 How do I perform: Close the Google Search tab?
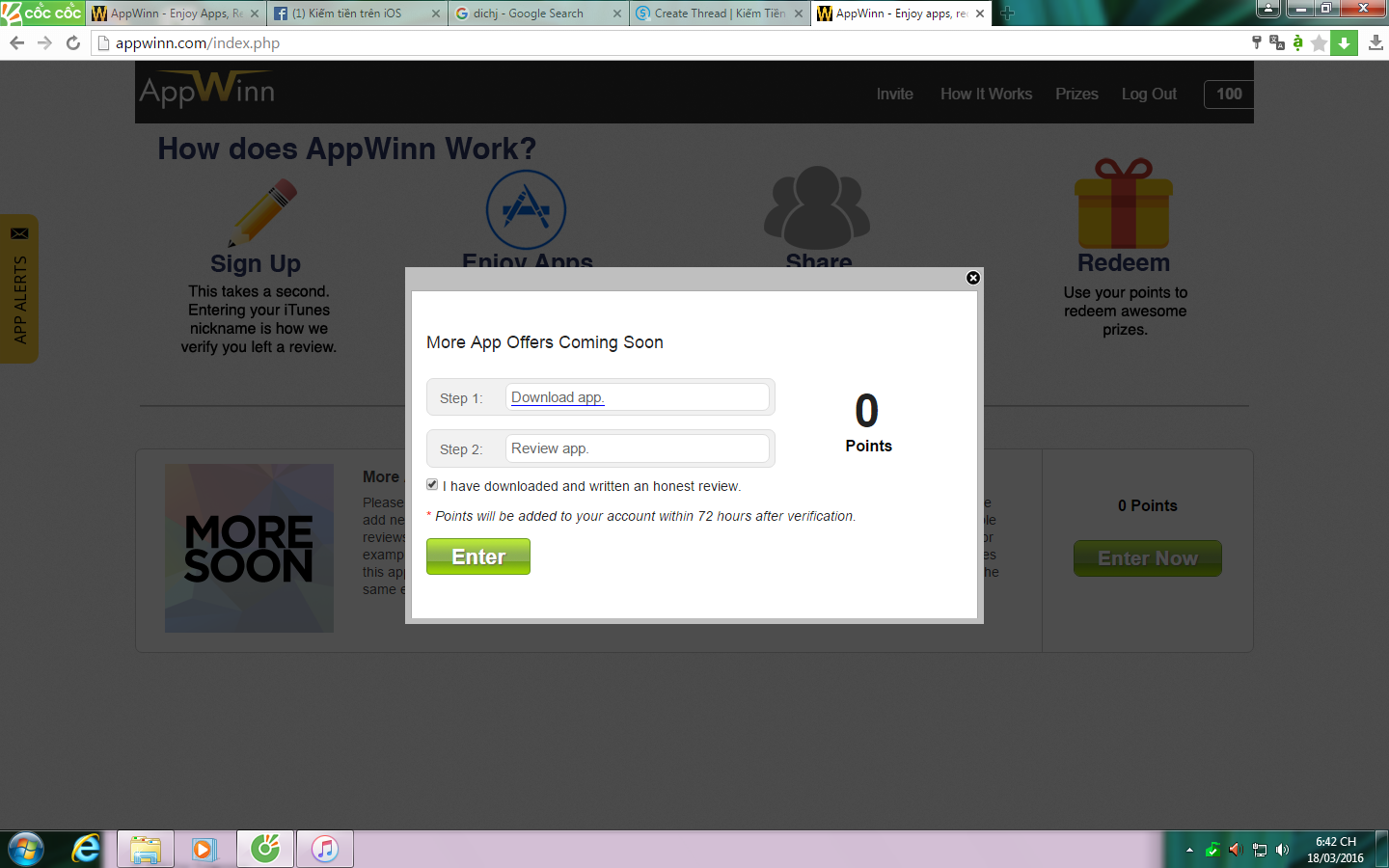(x=617, y=14)
